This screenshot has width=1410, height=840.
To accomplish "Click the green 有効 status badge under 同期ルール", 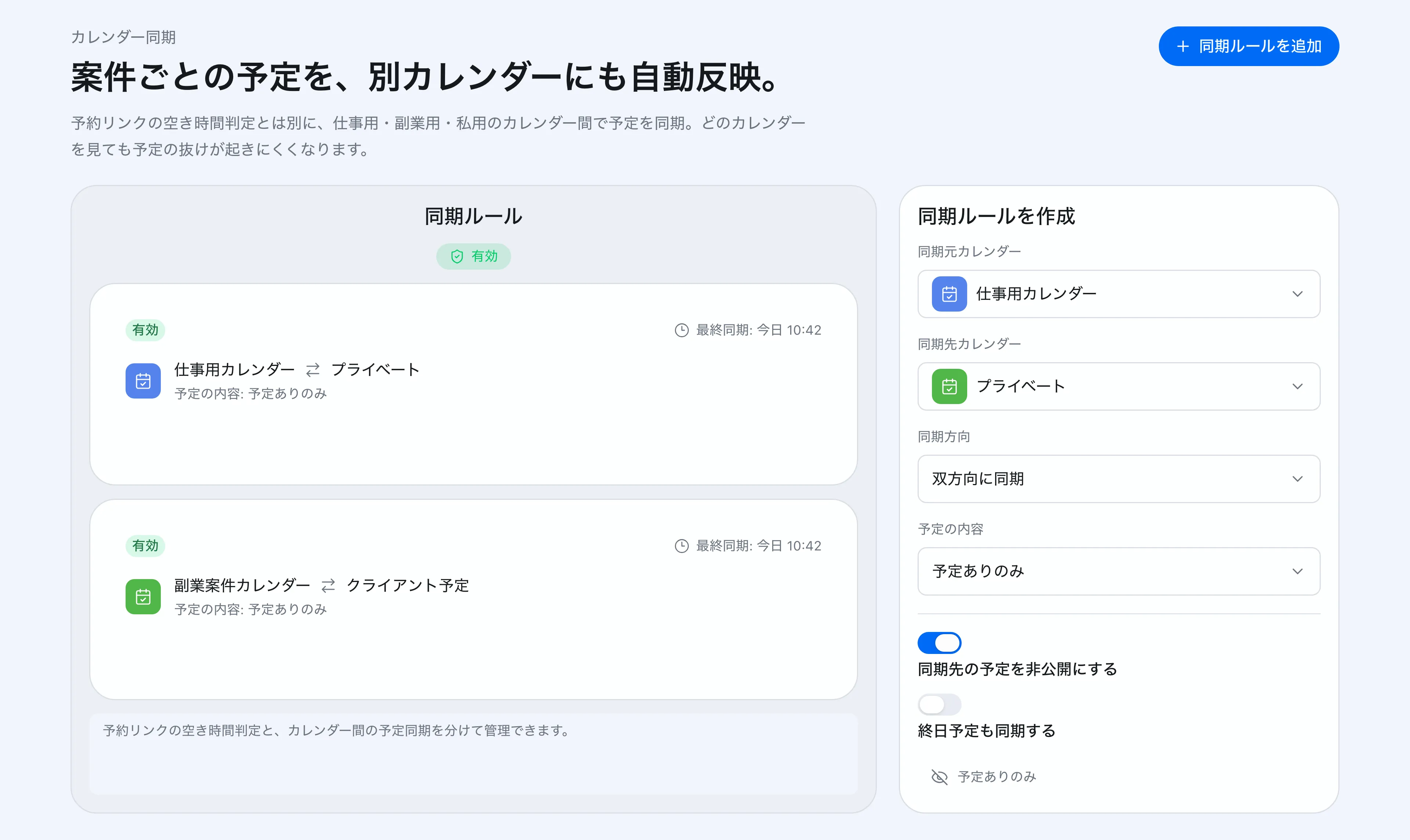I will click(x=473, y=257).
